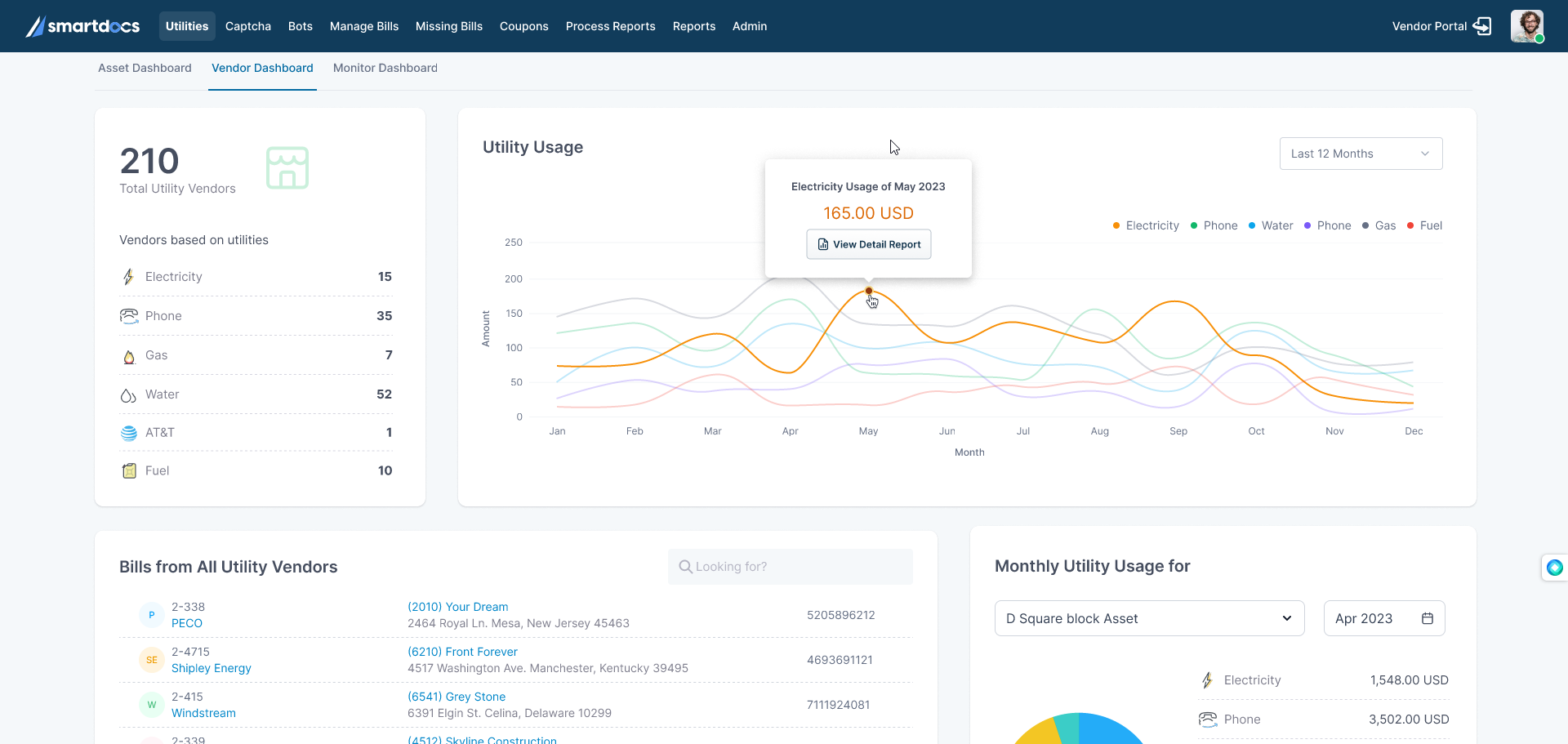This screenshot has height=744, width=1568.
Task: Open the Utilities menu
Action: click(187, 26)
